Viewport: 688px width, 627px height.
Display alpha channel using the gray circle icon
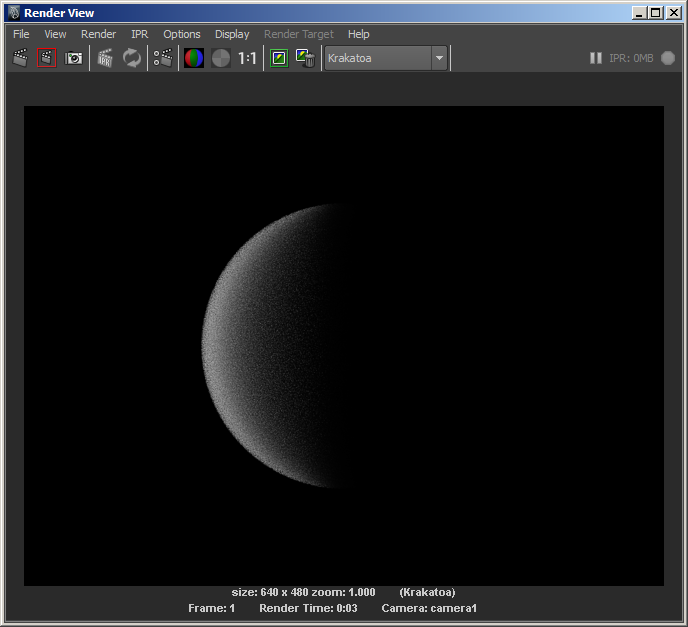pyautogui.click(x=221, y=58)
